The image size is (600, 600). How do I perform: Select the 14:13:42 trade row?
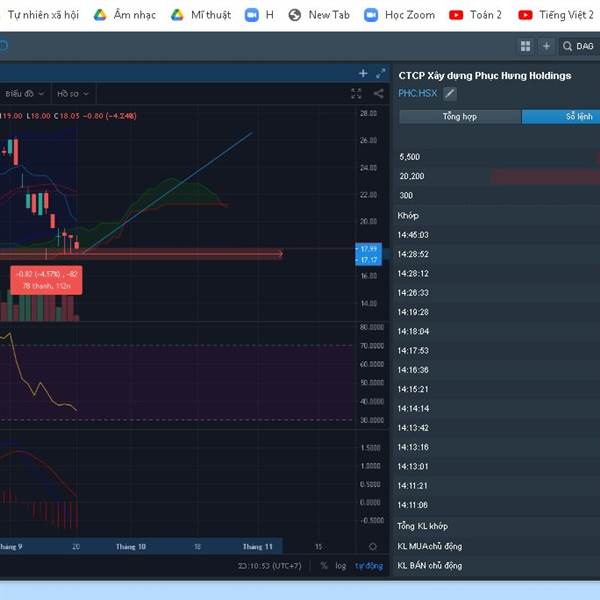(497, 428)
